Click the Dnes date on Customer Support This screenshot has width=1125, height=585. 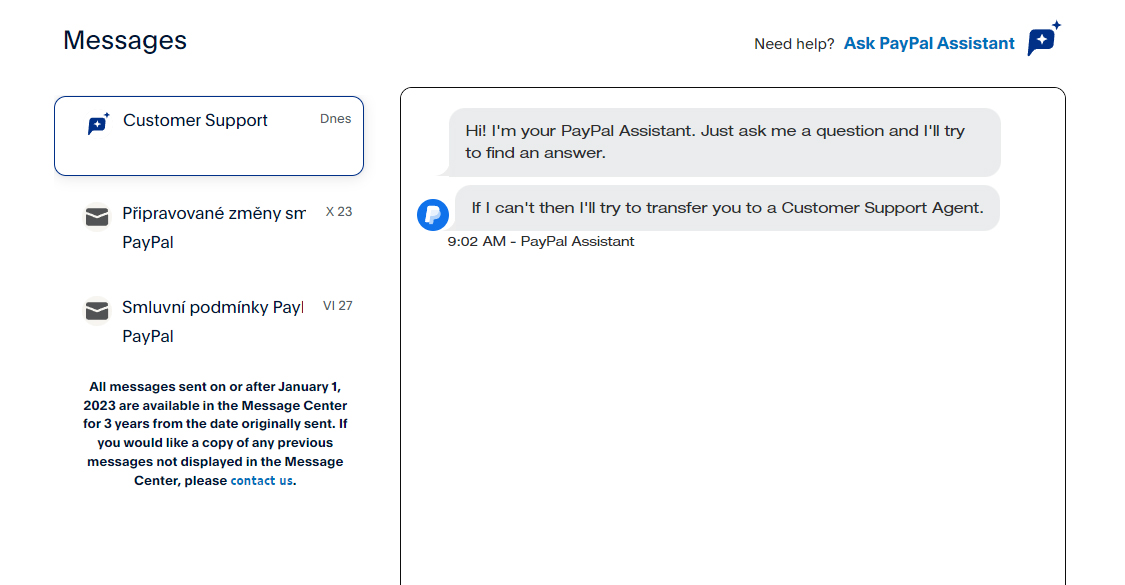pos(336,118)
